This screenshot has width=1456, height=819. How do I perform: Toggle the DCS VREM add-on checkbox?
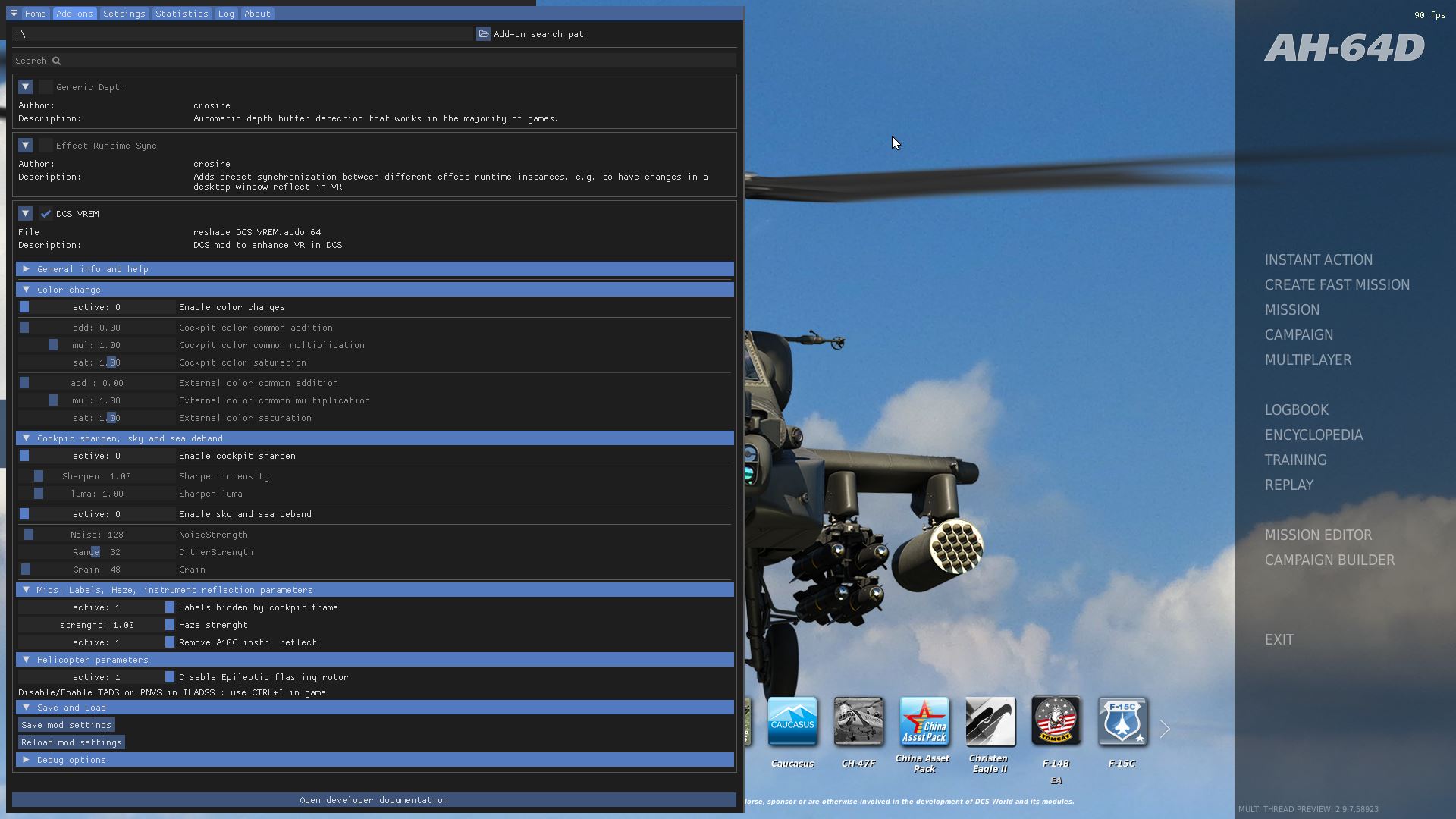click(x=45, y=214)
